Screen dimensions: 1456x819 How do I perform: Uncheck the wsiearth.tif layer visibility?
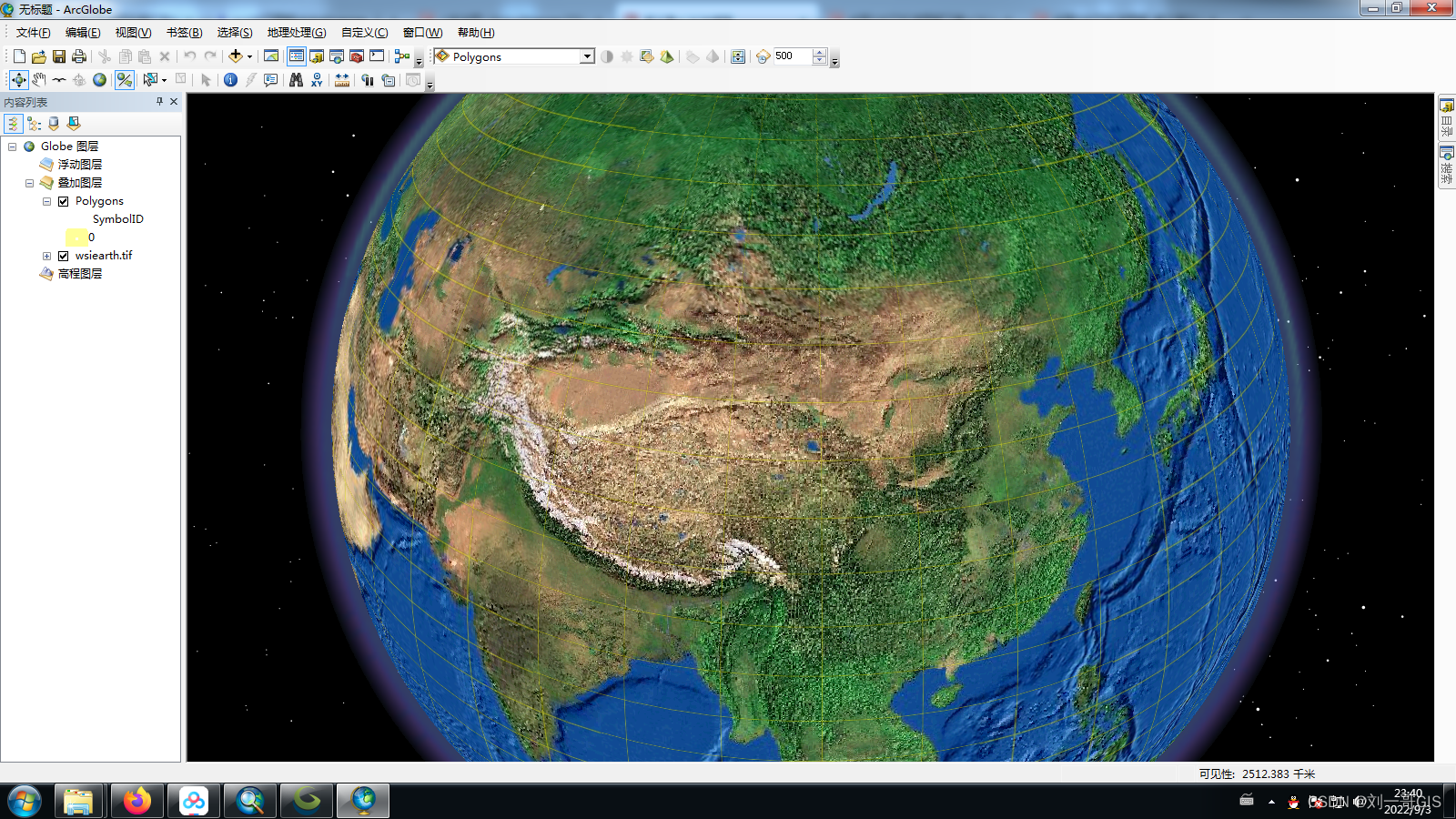tap(64, 256)
